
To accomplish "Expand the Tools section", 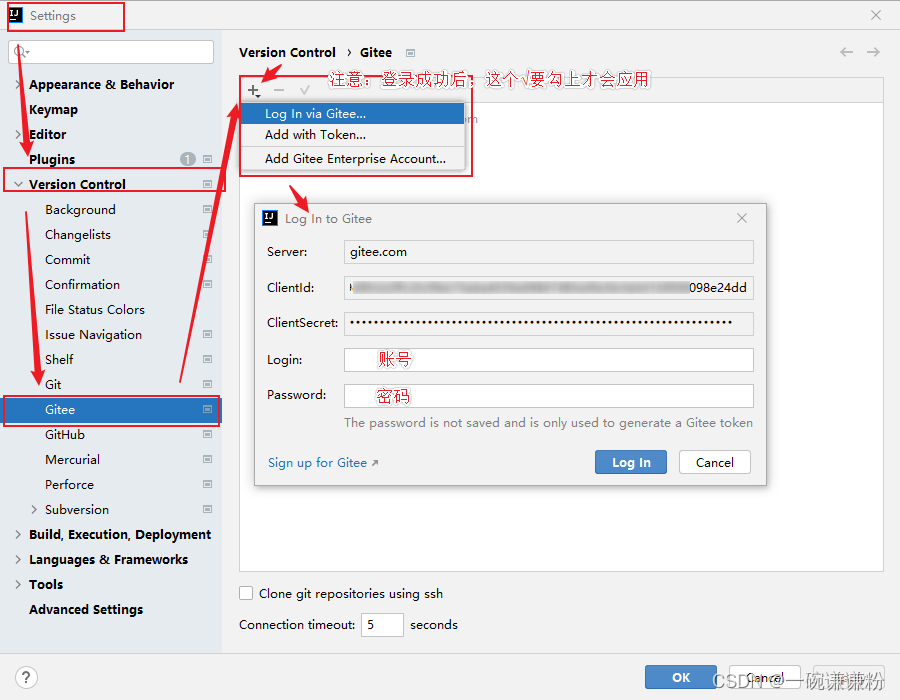I will click(x=18, y=585).
